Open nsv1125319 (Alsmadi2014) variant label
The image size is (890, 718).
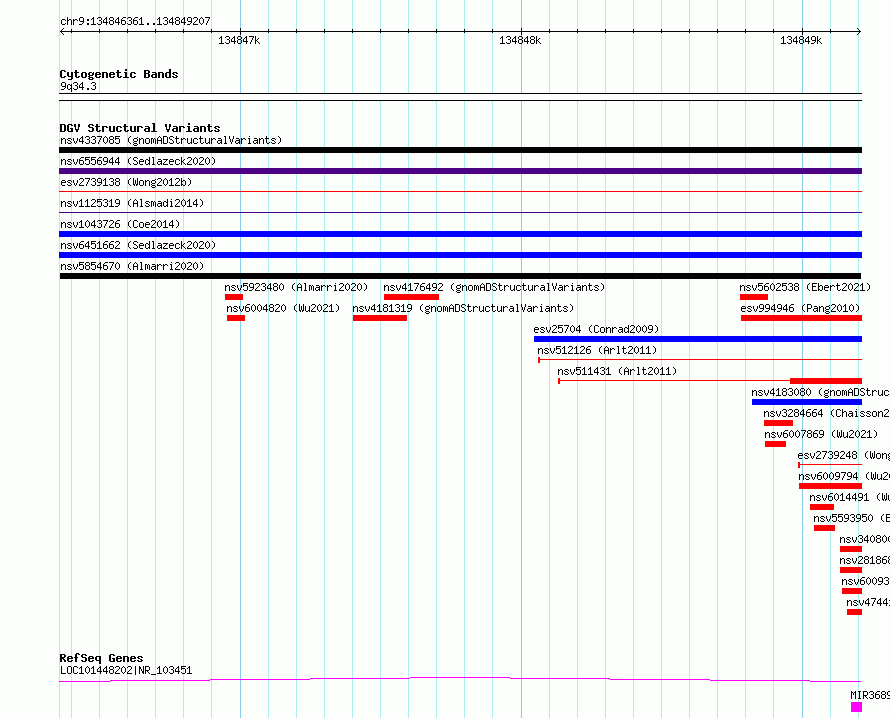[132, 203]
